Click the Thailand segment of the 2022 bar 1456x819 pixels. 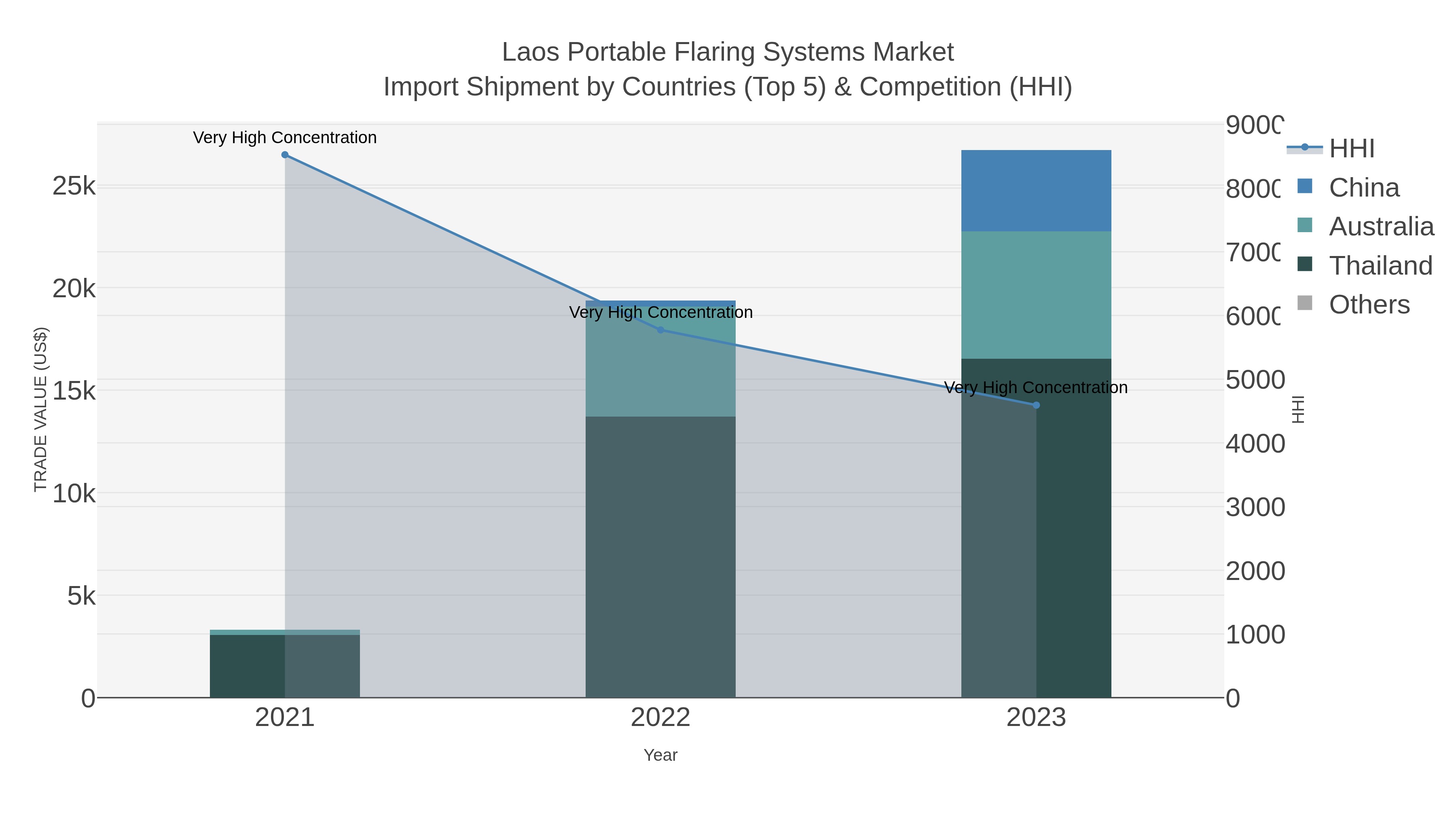pos(661,557)
